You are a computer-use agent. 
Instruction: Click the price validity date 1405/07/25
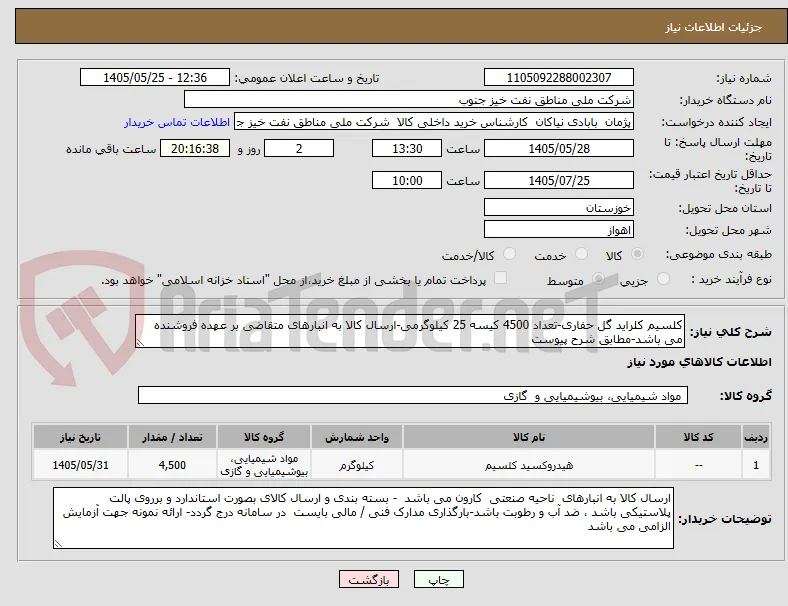click(559, 180)
